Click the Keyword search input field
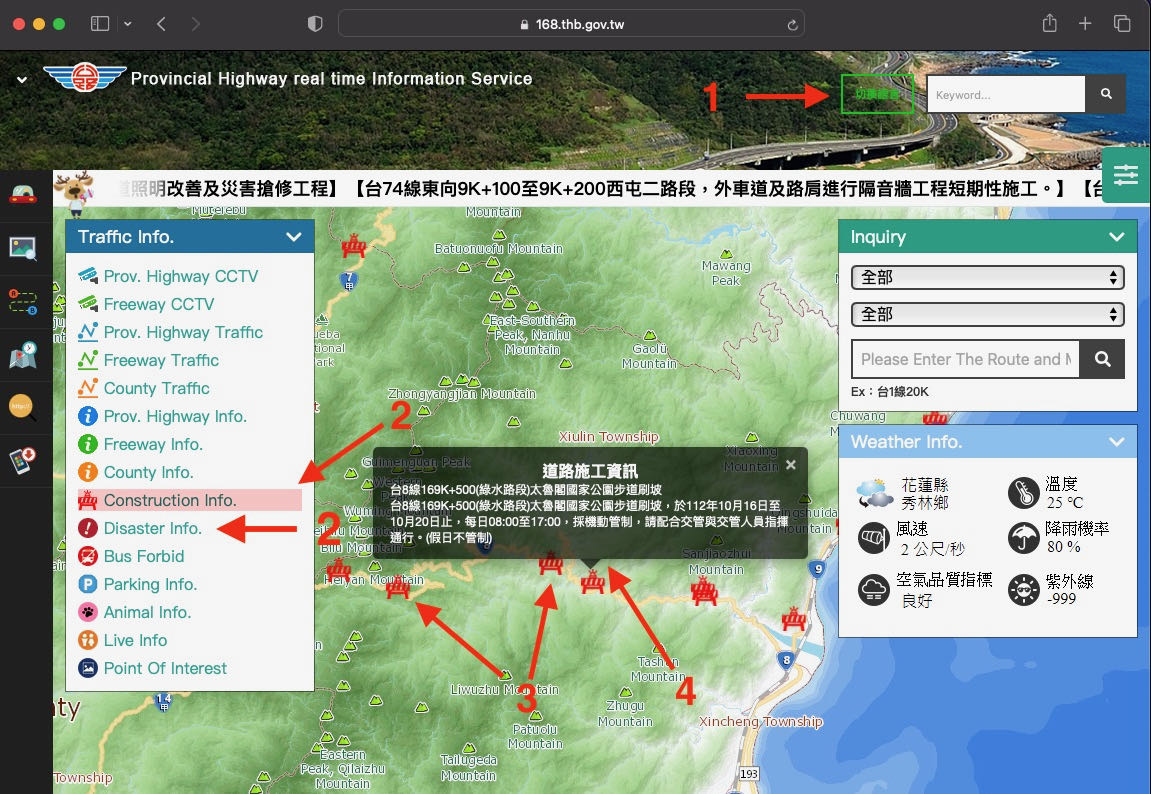The width and height of the screenshot is (1151, 794). click(1006, 94)
